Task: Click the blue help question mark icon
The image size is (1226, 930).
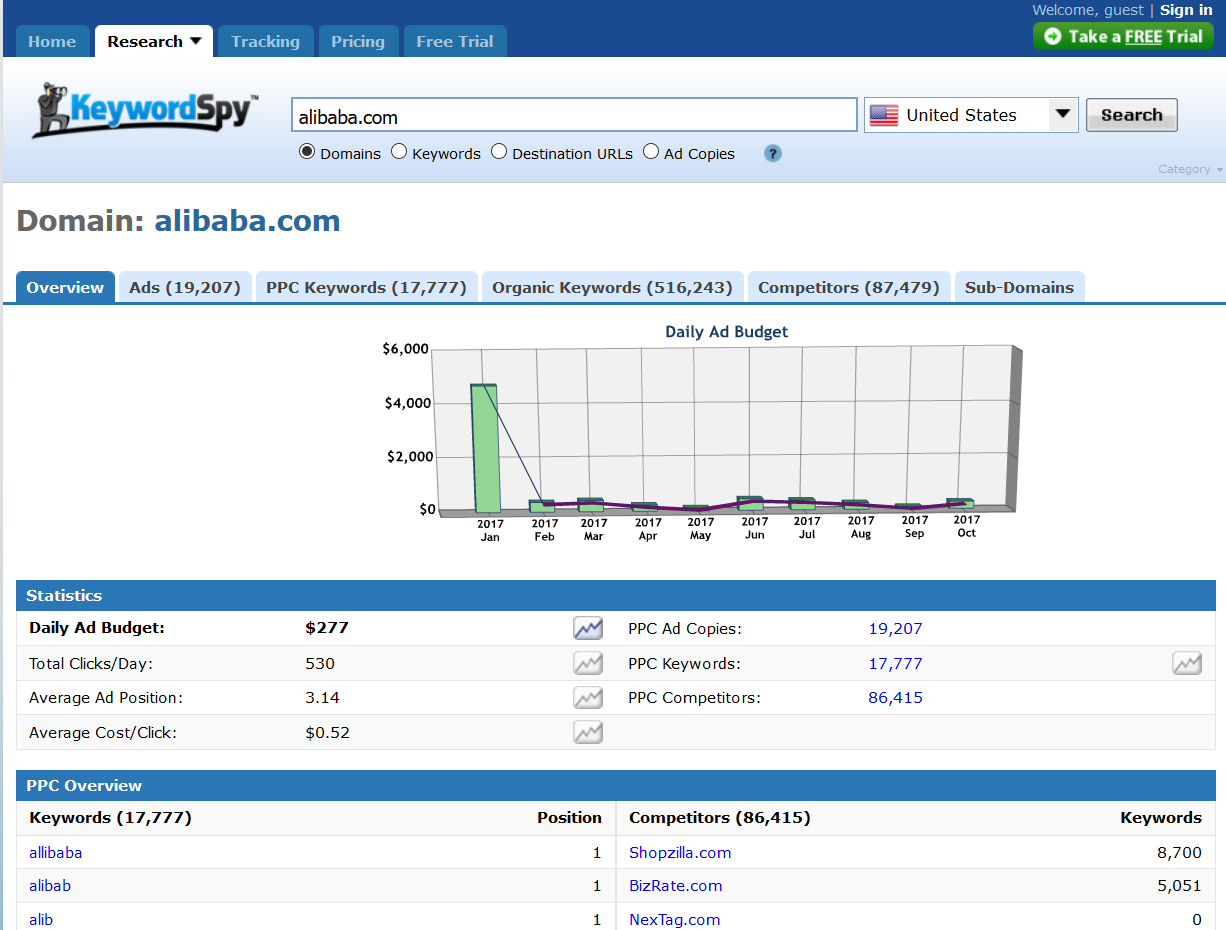Action: [772, 153]
